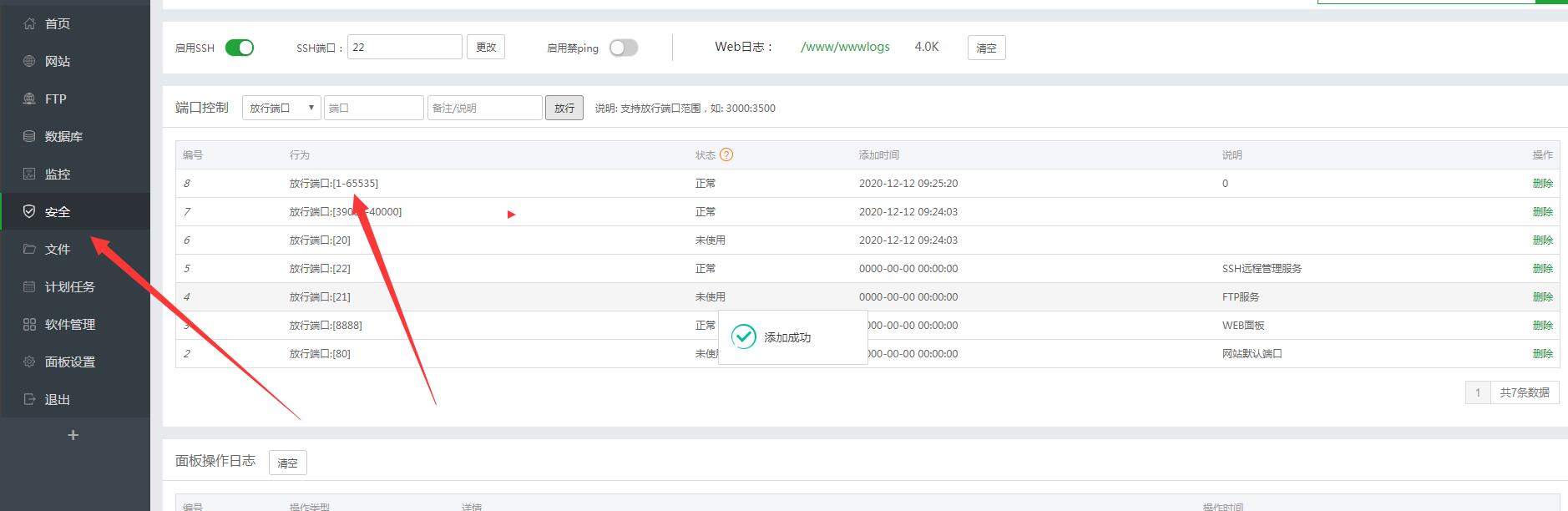Open the Files folder icon
The image size is (1568, 511).
point(29,249)
